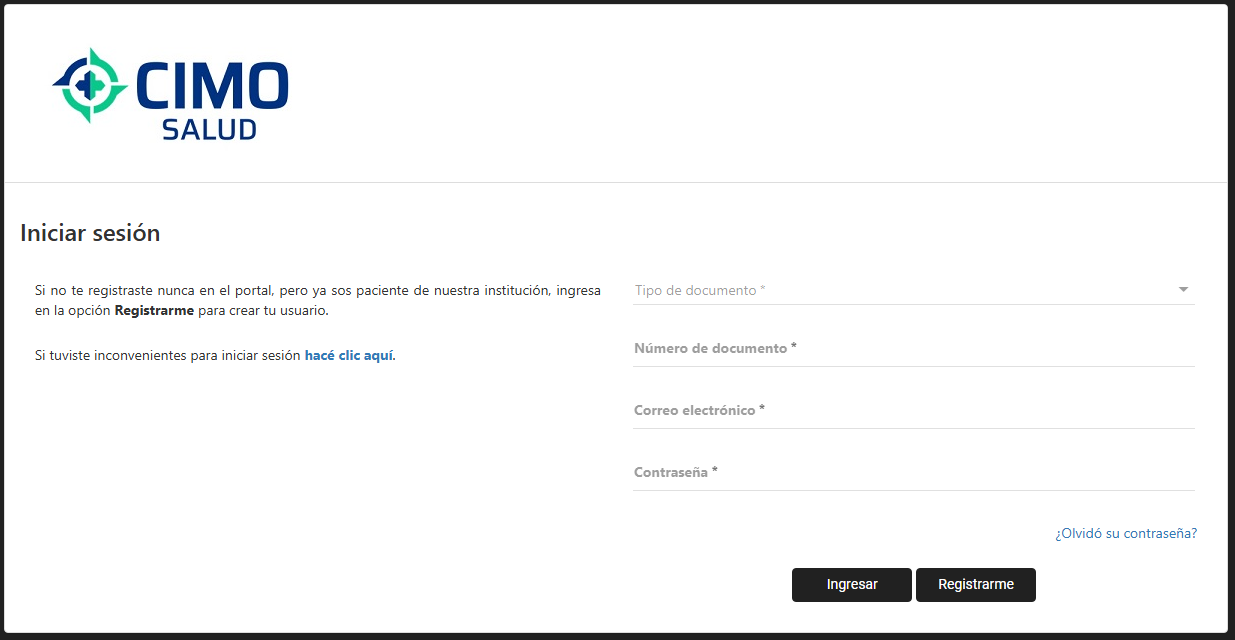Click the Correo electrónico label text
The image size is (1235, 640).
click(x=698, y=411)
